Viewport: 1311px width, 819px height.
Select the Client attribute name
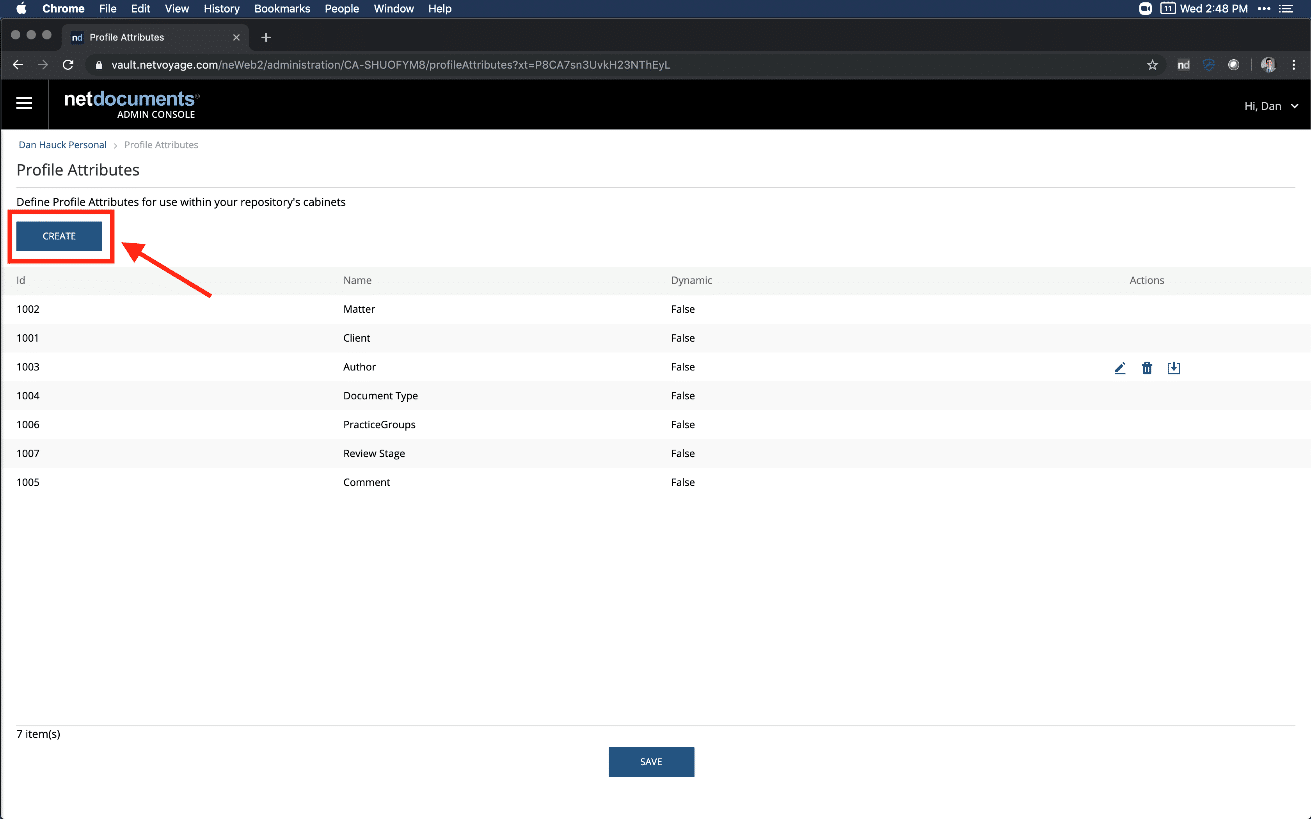[x=357, y=339]
